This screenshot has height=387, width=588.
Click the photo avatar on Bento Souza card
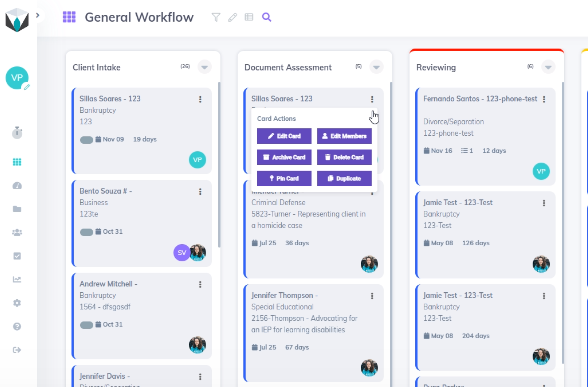(x=198, y=253)
